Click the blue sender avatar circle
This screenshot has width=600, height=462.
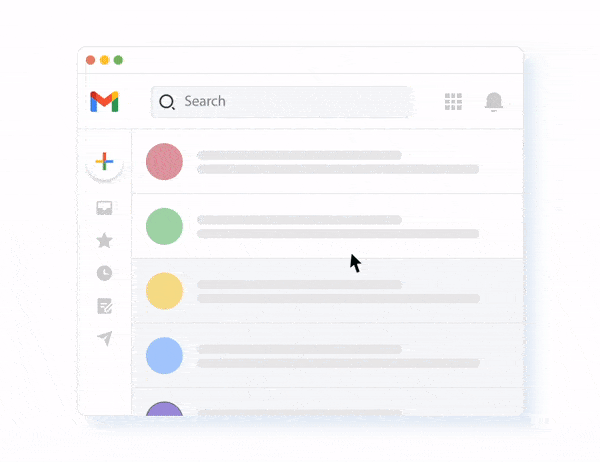(164, 356)
